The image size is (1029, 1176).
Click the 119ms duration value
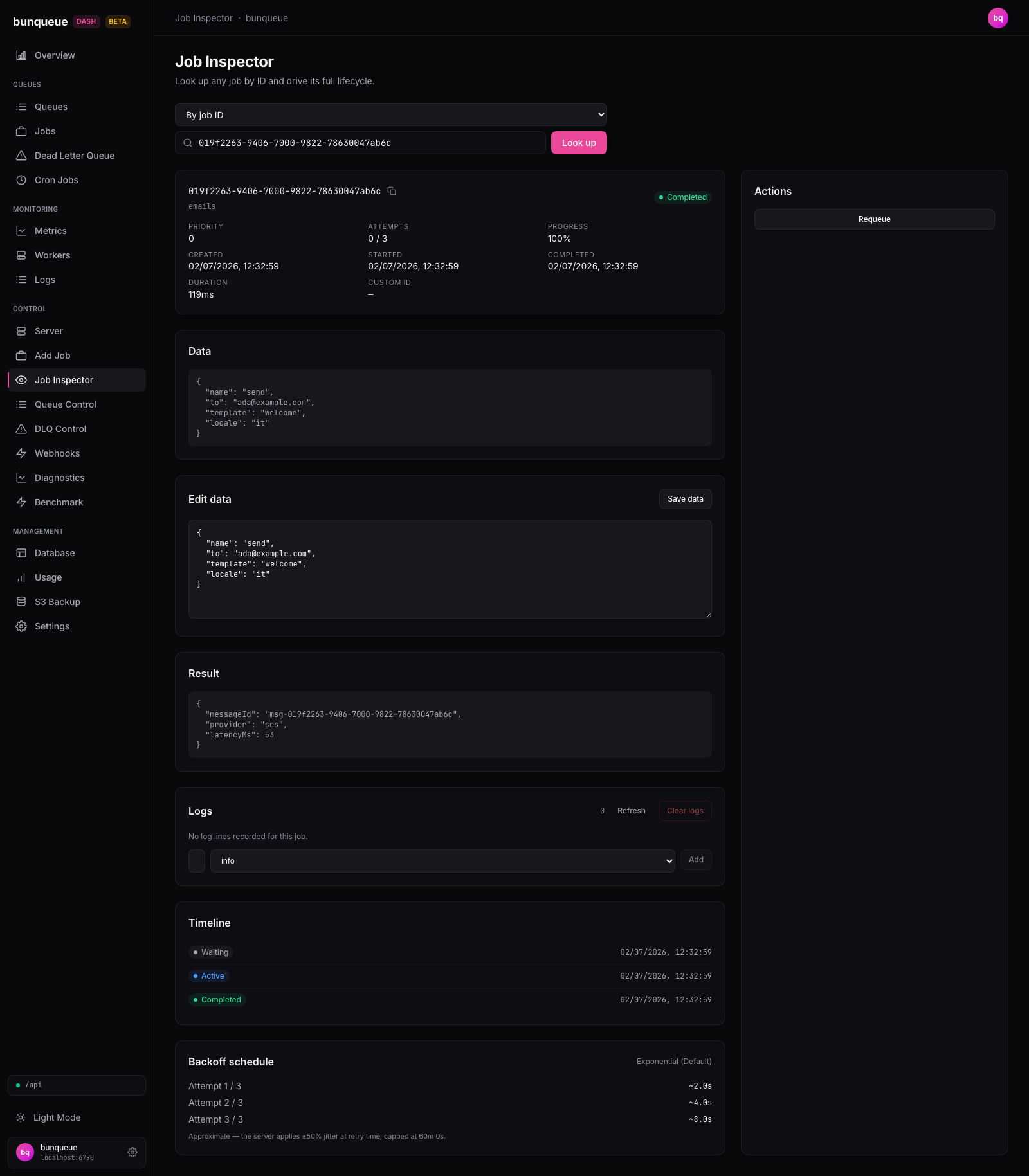[201, 294]
